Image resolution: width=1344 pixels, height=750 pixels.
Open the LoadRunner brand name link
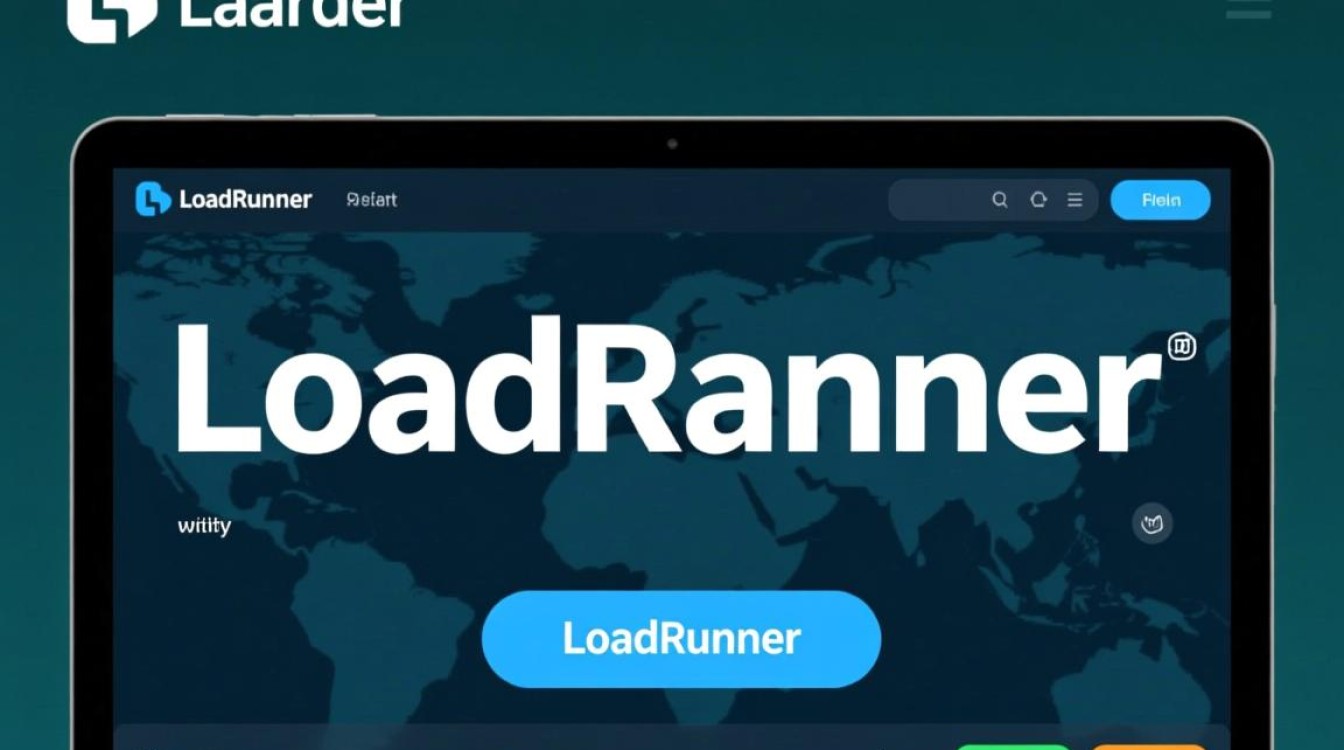pyautogui.click(x=245, y=199)
